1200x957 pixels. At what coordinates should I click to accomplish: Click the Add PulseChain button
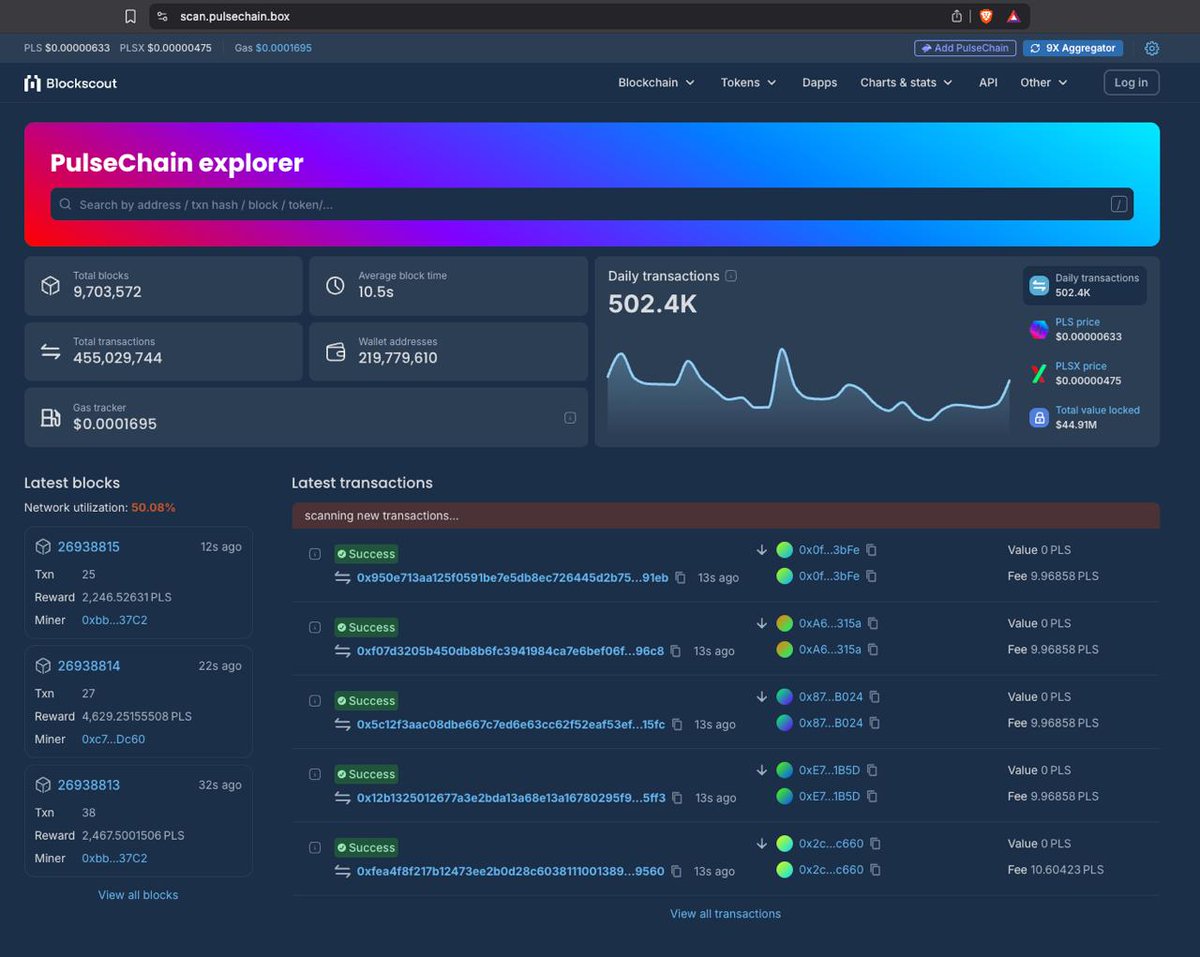965,48
